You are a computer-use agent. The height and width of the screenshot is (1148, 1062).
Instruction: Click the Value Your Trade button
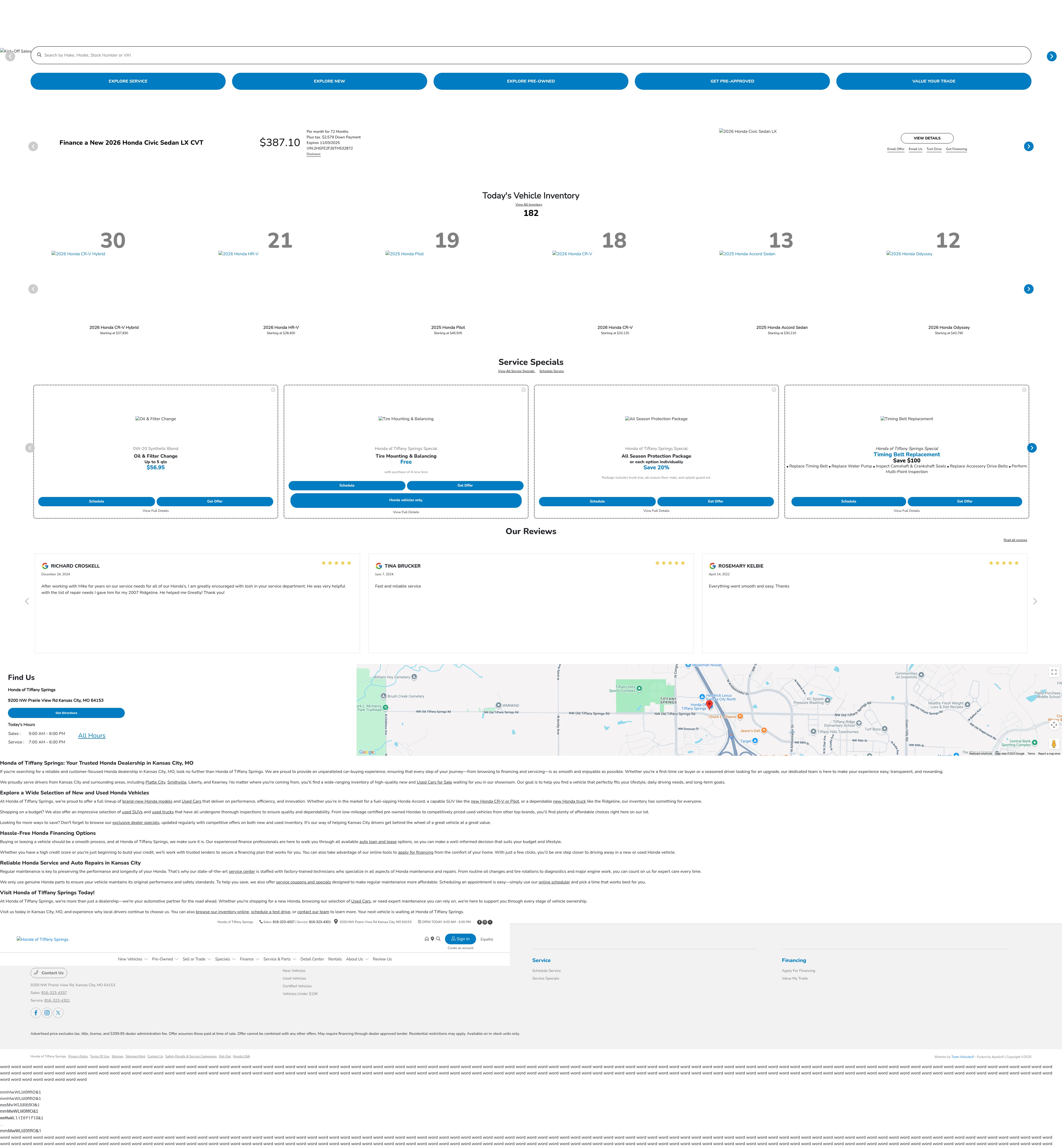[934, 81]
